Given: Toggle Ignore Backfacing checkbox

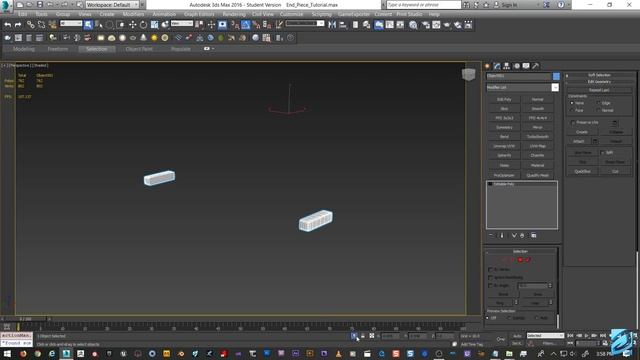Looking at the screenshot, I should tap(490, 278).
